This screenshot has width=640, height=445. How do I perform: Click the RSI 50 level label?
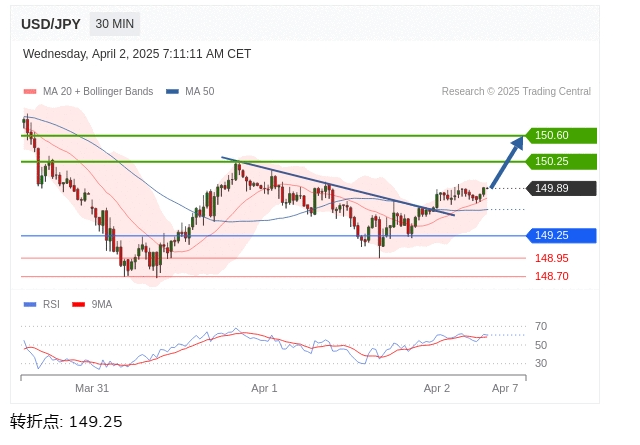541,345
